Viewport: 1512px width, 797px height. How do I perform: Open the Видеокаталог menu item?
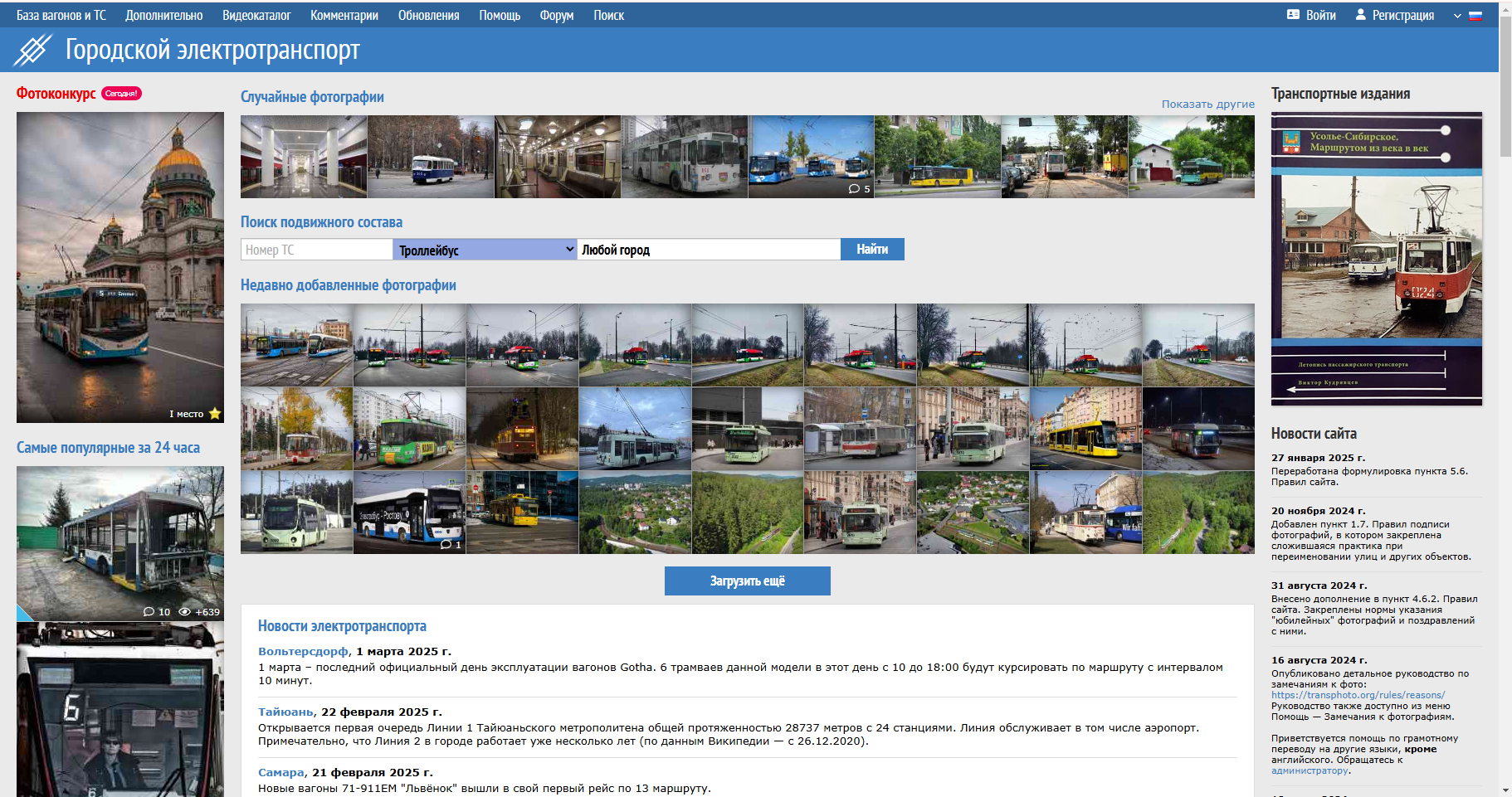pos(256,15)
